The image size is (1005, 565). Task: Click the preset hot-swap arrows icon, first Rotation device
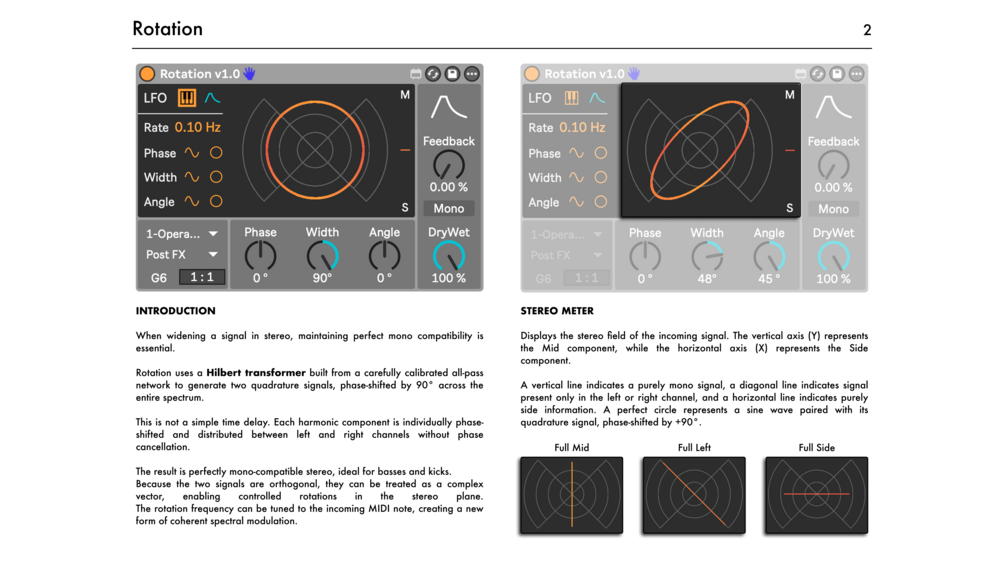433,74
